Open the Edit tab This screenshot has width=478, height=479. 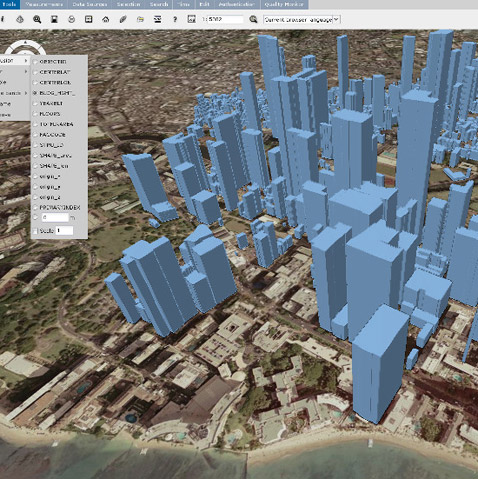pyautogui.click(x=204, y=4)
